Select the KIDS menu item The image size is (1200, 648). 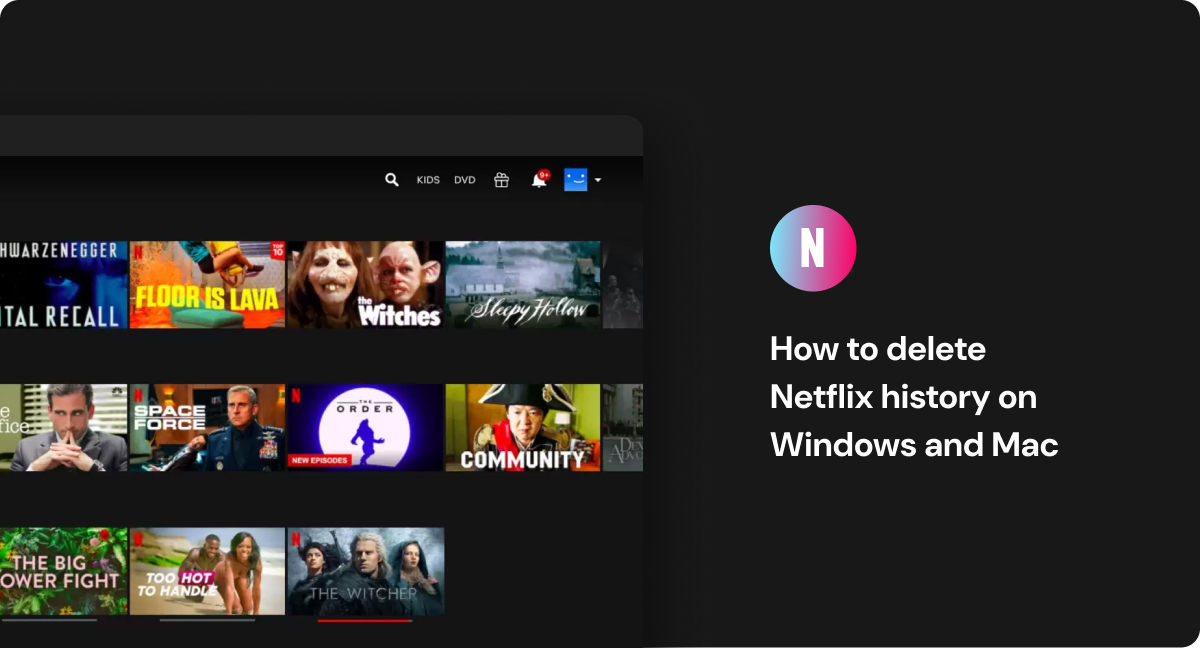pyautogui.click(x=428, y=179)
